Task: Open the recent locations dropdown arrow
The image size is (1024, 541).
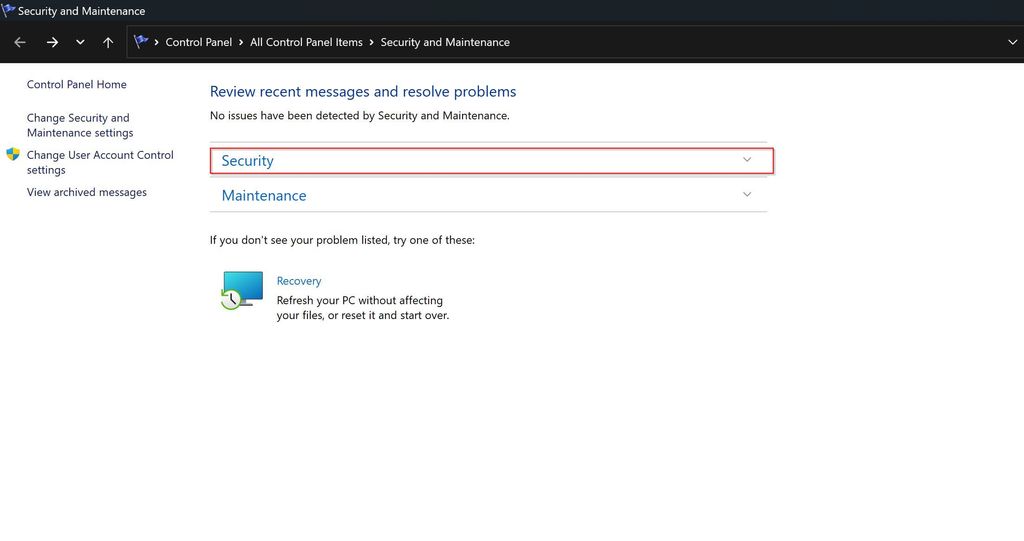Action: coord(80,43)
